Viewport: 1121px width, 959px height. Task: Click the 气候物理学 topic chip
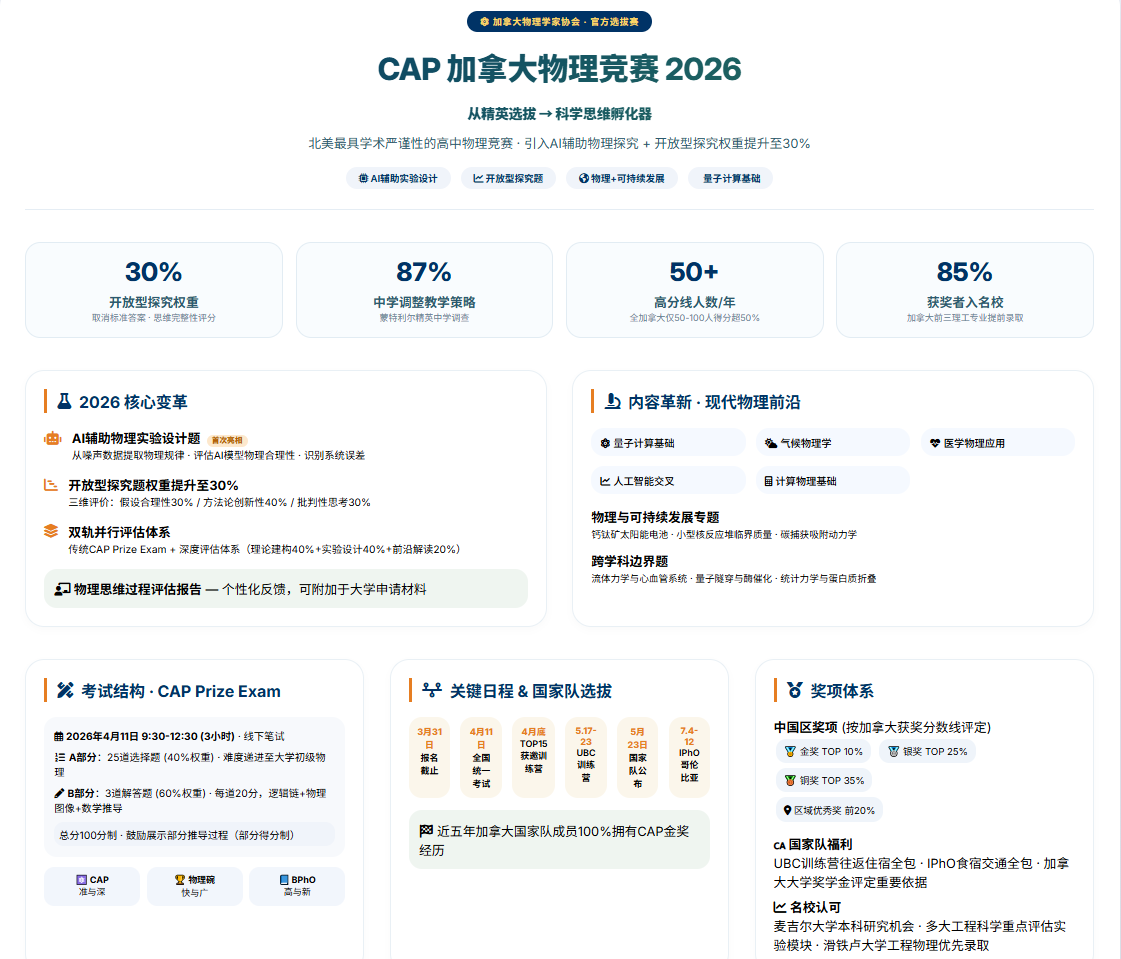point(832,442)
